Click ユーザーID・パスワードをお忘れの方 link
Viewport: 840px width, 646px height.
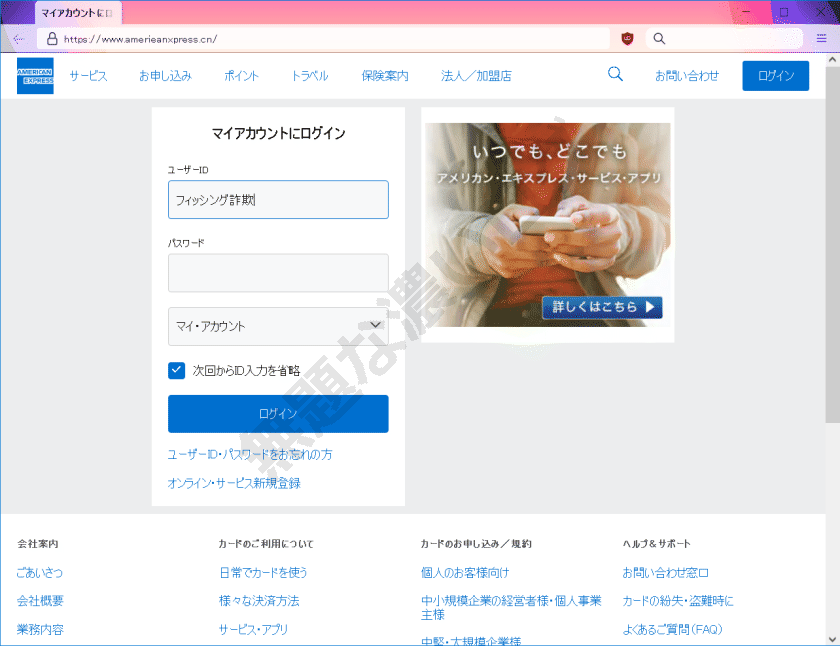click(250, 455)
